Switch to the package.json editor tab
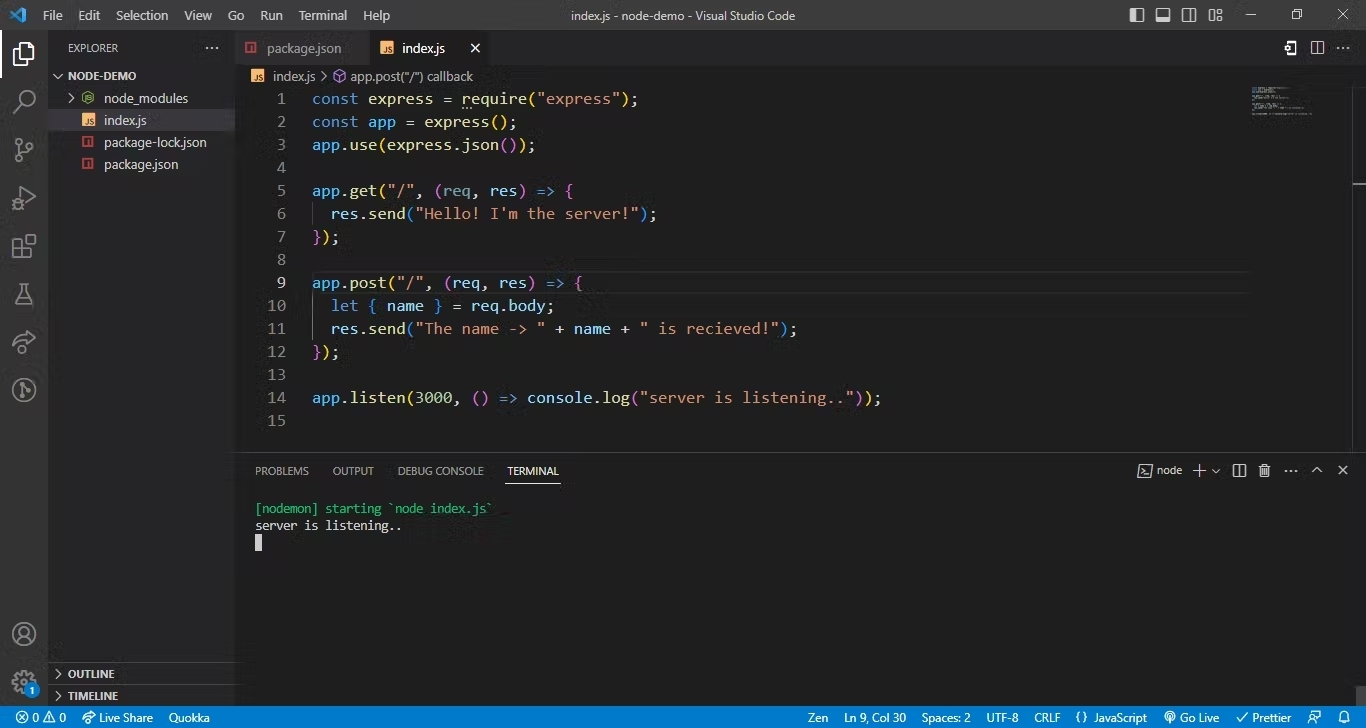 [x=303, y=48]
